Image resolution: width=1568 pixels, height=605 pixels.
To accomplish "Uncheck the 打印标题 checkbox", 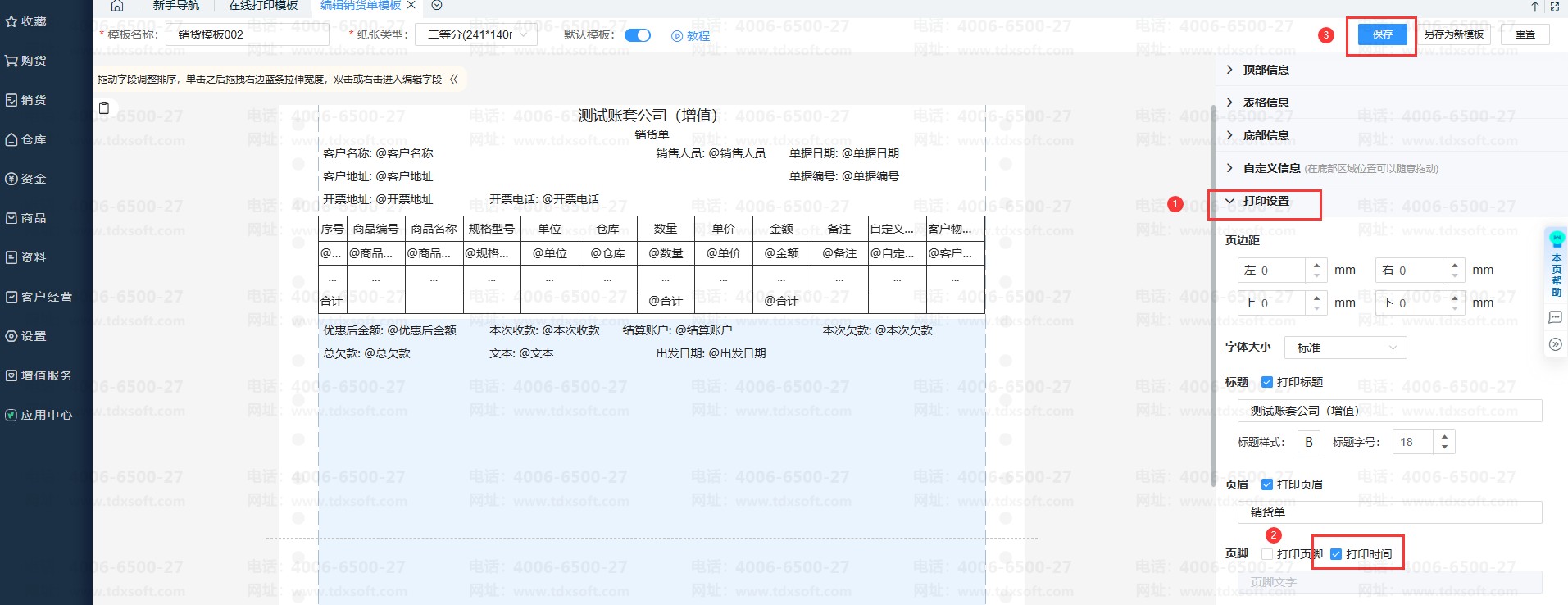I will click(x=1267, y=382).
